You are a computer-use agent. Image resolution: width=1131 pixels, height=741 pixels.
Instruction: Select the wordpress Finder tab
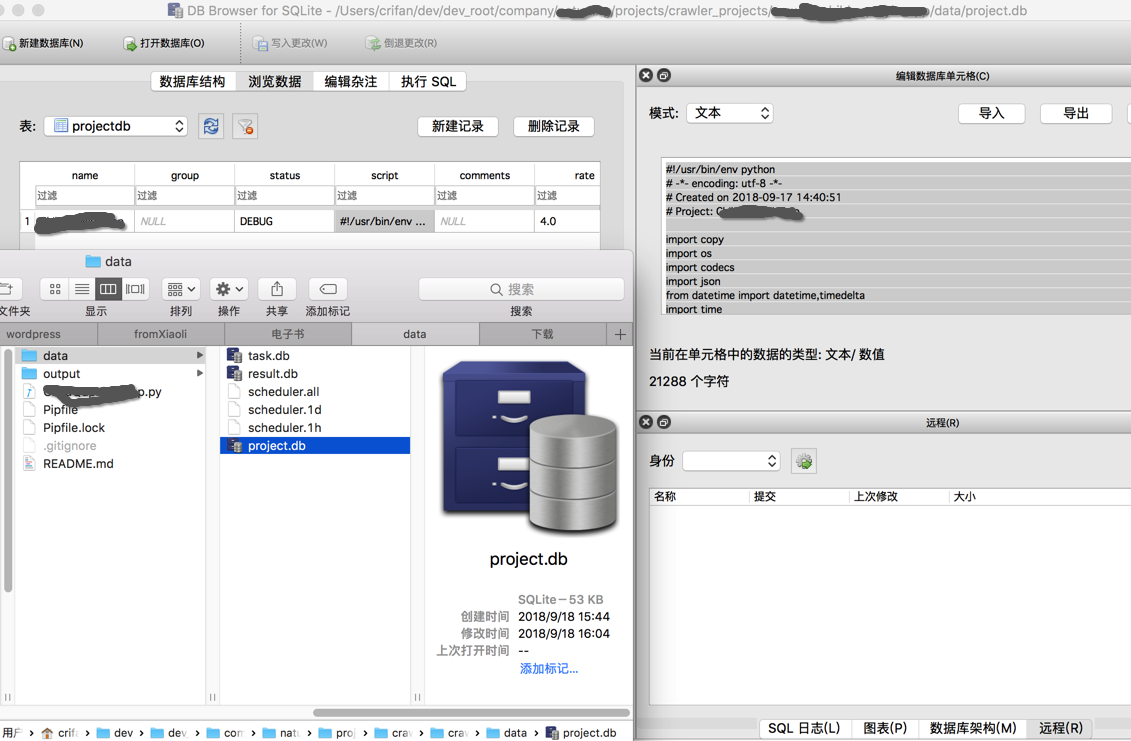pyautogui.click(x=48, y=334)
